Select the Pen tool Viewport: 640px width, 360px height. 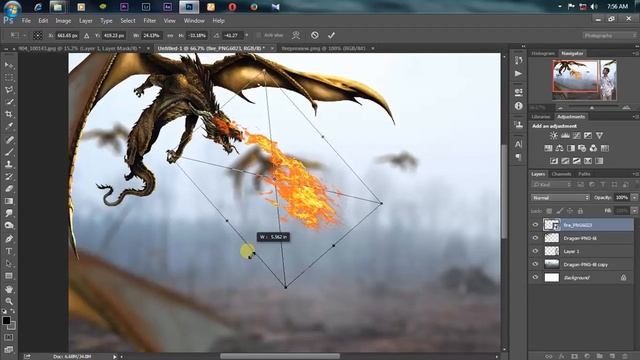tap(9, 239)
